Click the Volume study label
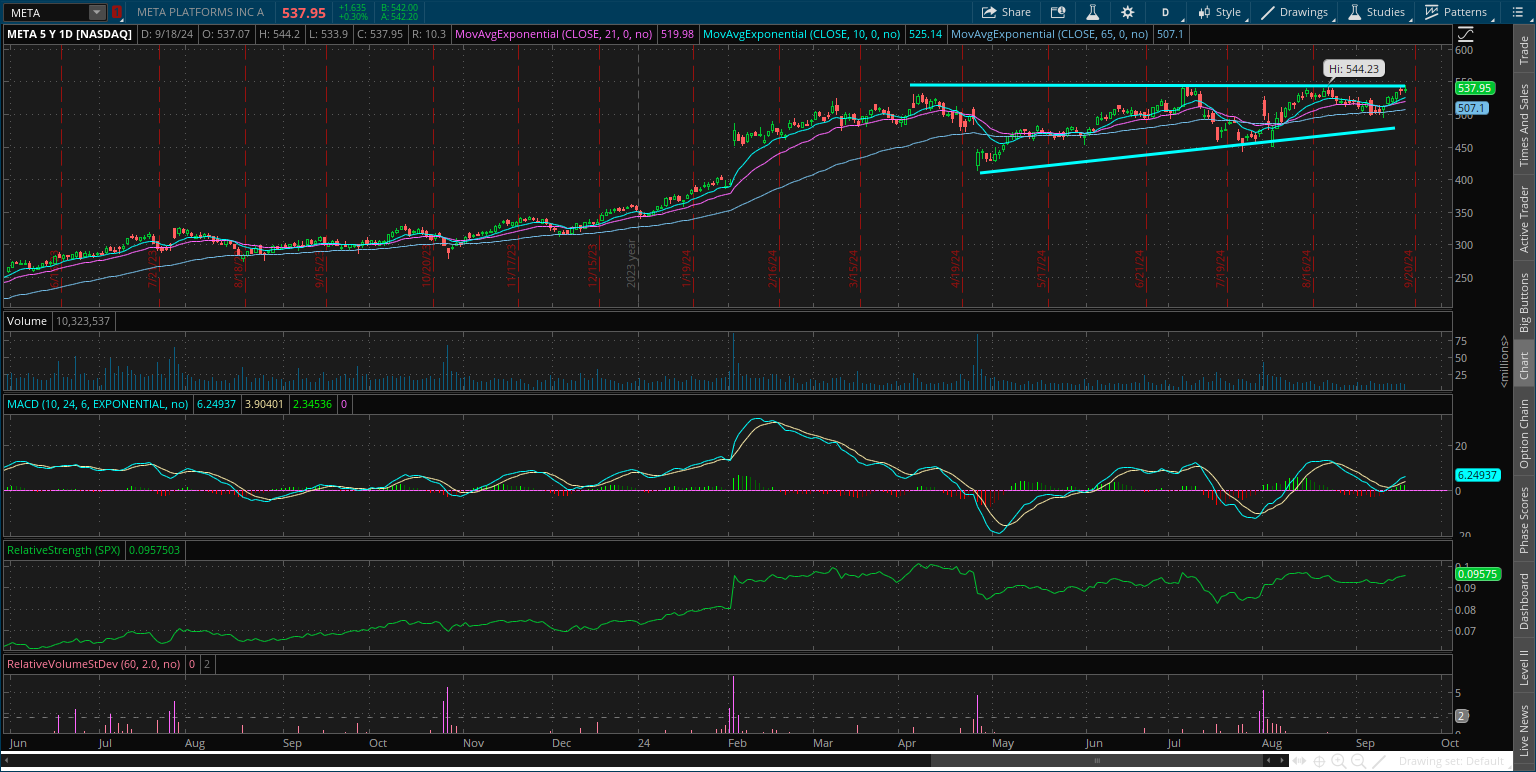Image resolution: width=1536 pixels, height=772 pixels. coord(26,321)
